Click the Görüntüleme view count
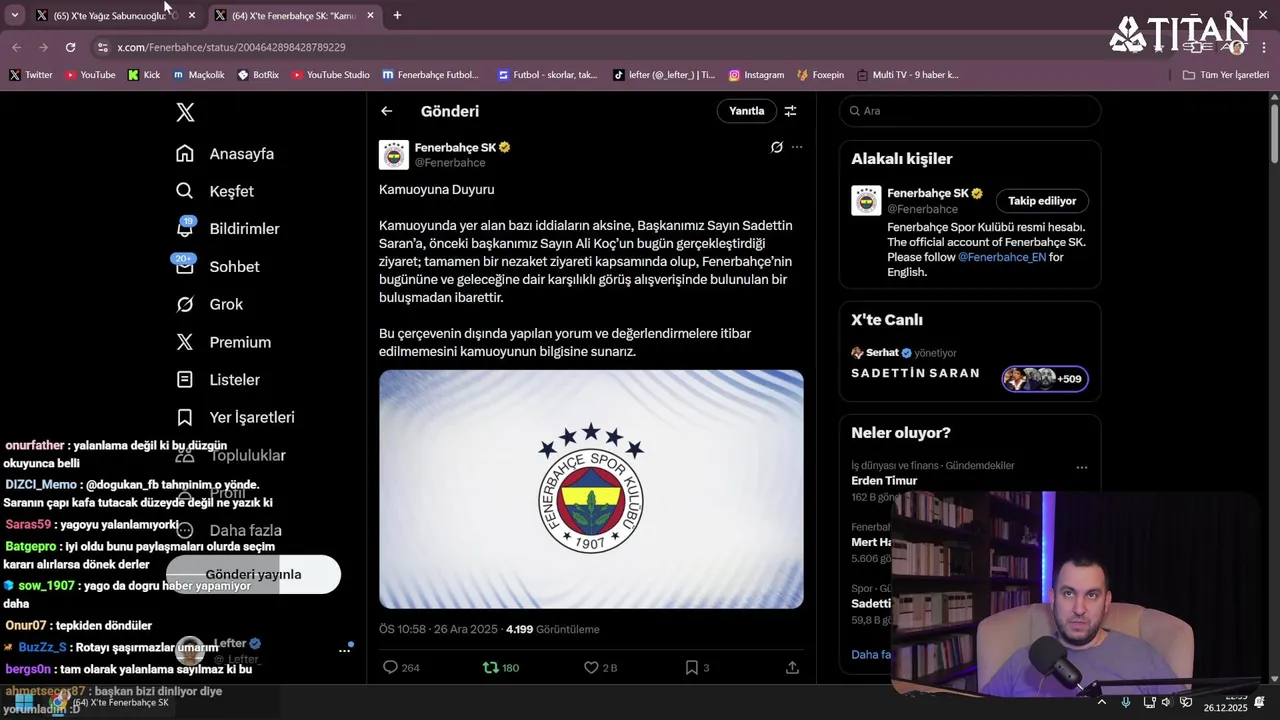Image resolution: width=1280 pixels, height=720 pixels. coord(553,629)
